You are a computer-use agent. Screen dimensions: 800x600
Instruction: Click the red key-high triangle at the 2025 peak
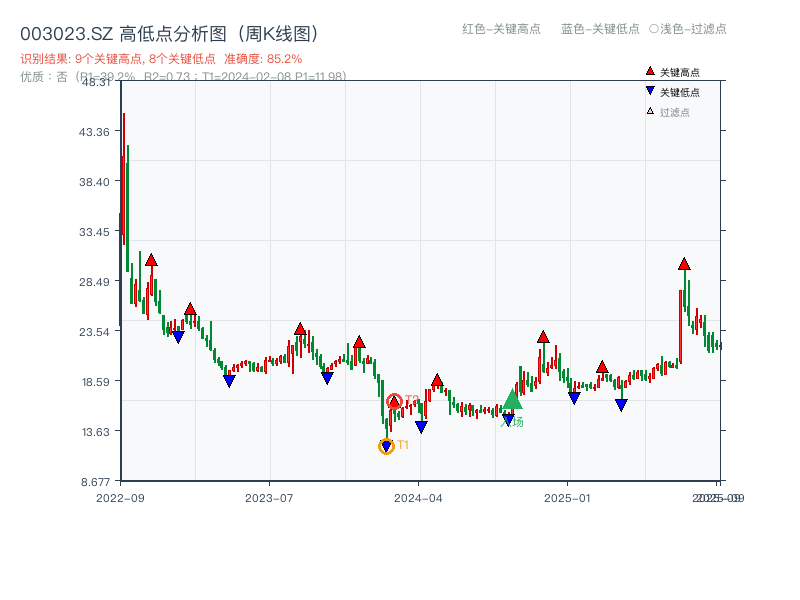click(x=684, y=264)
